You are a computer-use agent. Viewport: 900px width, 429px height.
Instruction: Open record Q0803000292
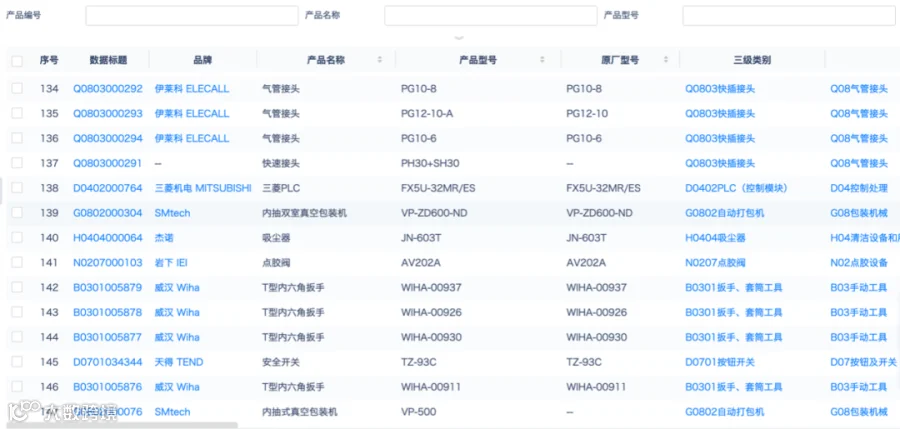pos(107,88)
